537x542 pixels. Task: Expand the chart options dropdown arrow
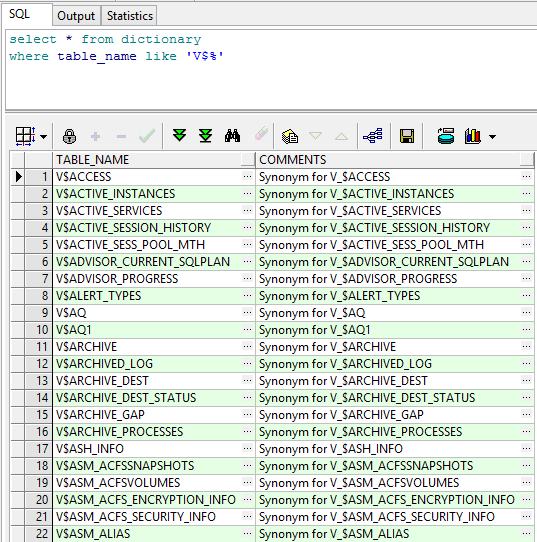[x=492, y=137]
